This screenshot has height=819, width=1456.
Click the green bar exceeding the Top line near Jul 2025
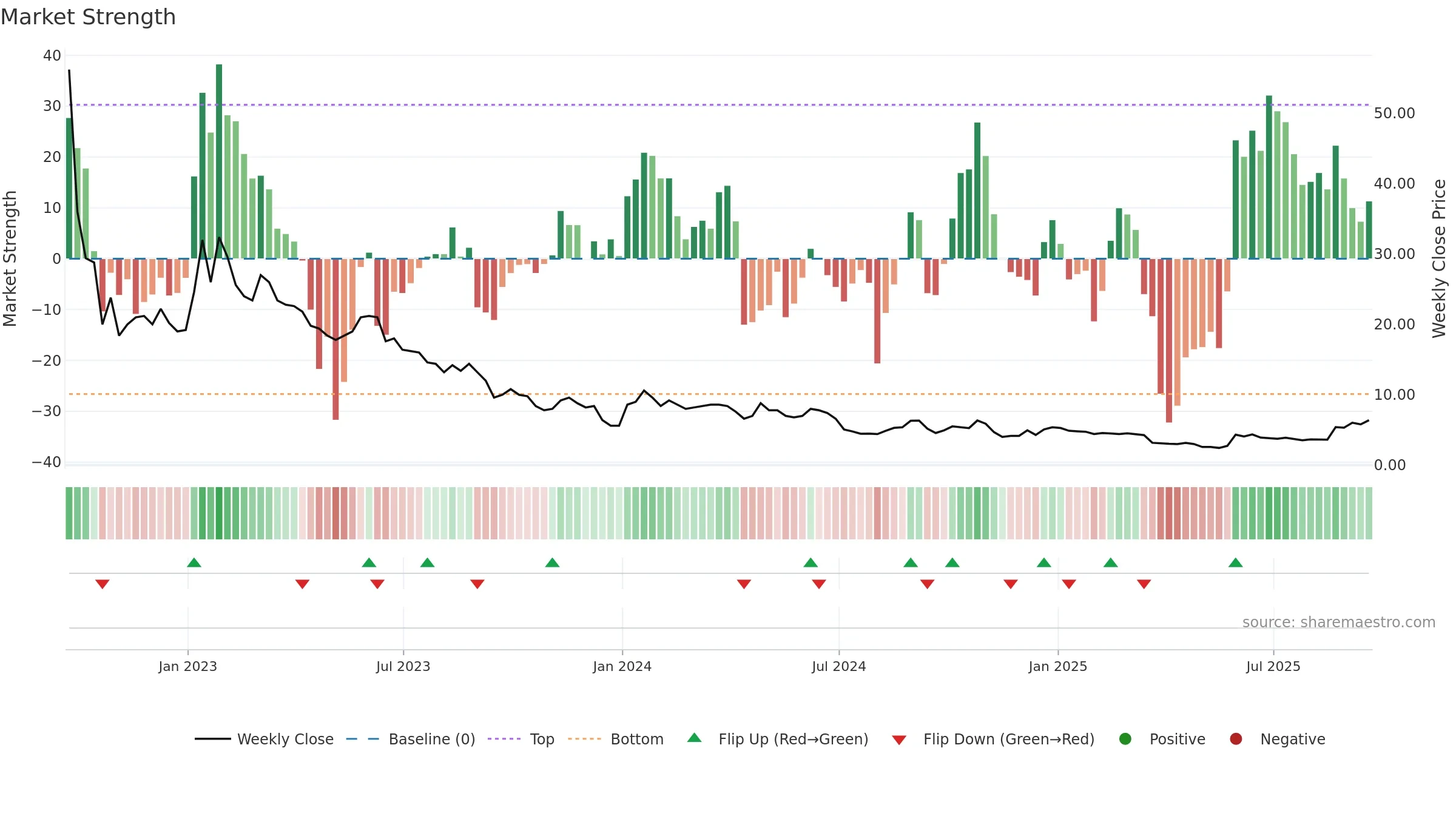[x=1269, y=177]
